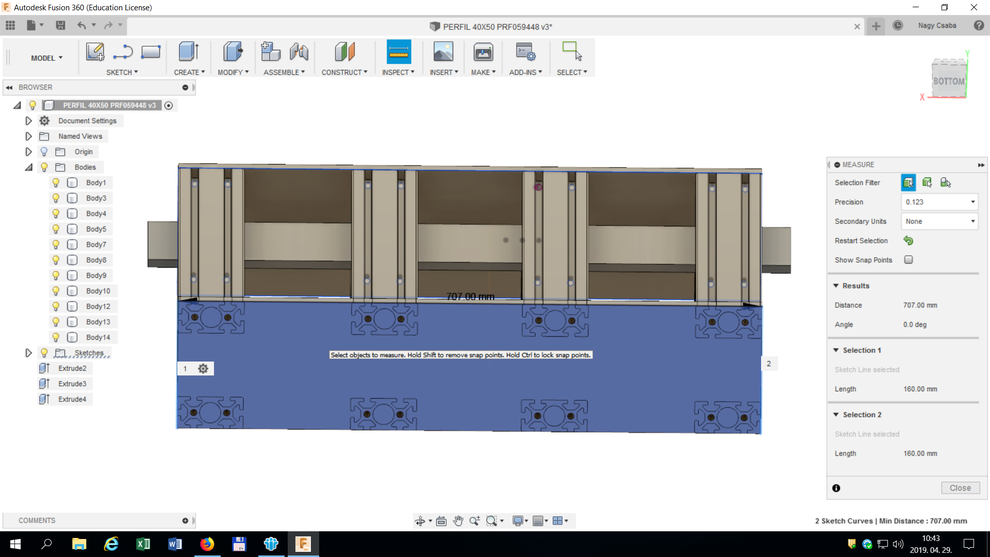Screen dimensions: 990x557
Task: Click the 2-rectangle sketch tool icon
Action: click(151, 52)
